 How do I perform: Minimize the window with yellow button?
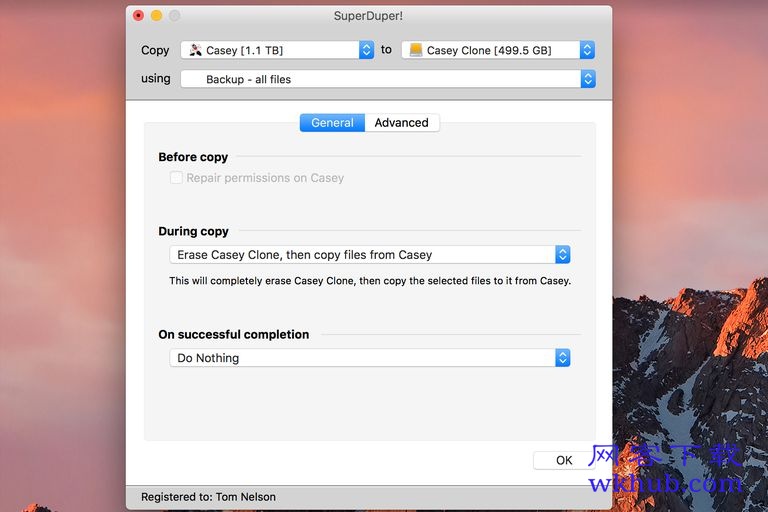pyautogui.click(x=157, y=16)
